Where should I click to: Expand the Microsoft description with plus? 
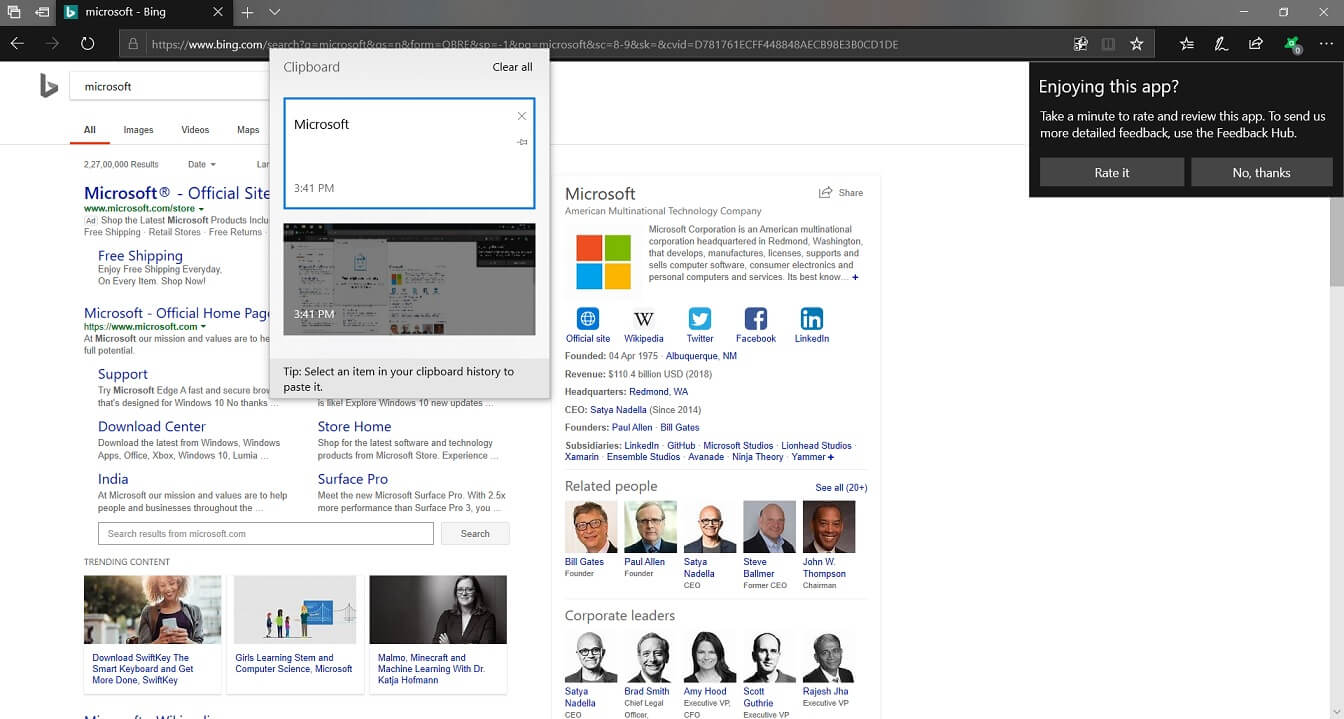(855, 277)
